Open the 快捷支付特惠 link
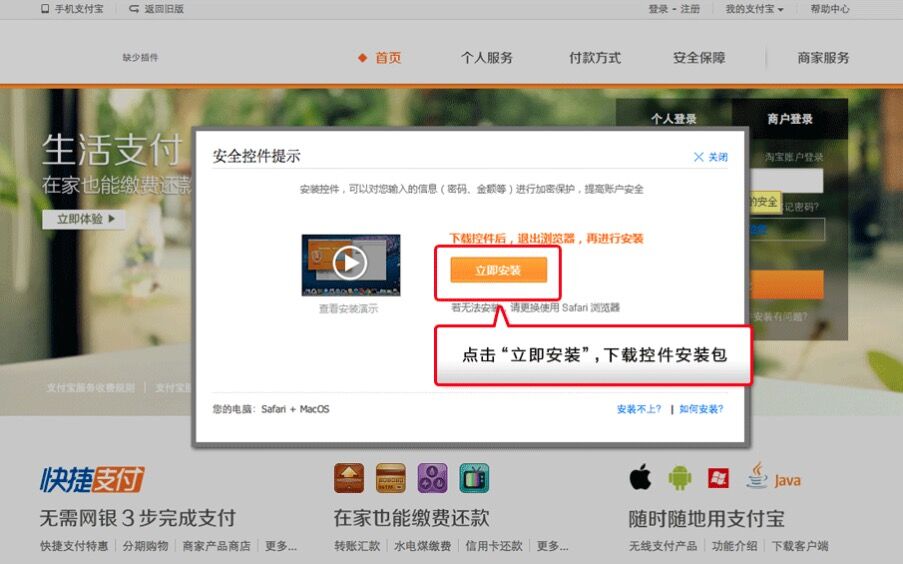The width and height of the screenshot is (903, 564). coord(74,546)
